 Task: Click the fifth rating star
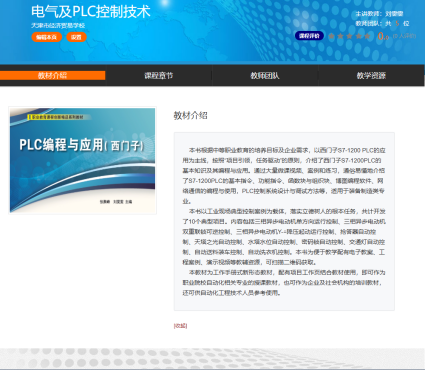click(367, 36)
